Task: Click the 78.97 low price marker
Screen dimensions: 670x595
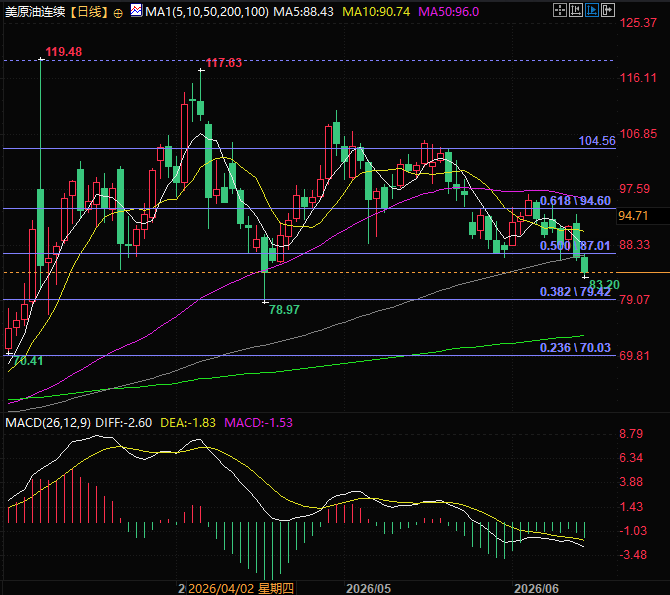Action: pyautogui.click(x=284, y=309)
